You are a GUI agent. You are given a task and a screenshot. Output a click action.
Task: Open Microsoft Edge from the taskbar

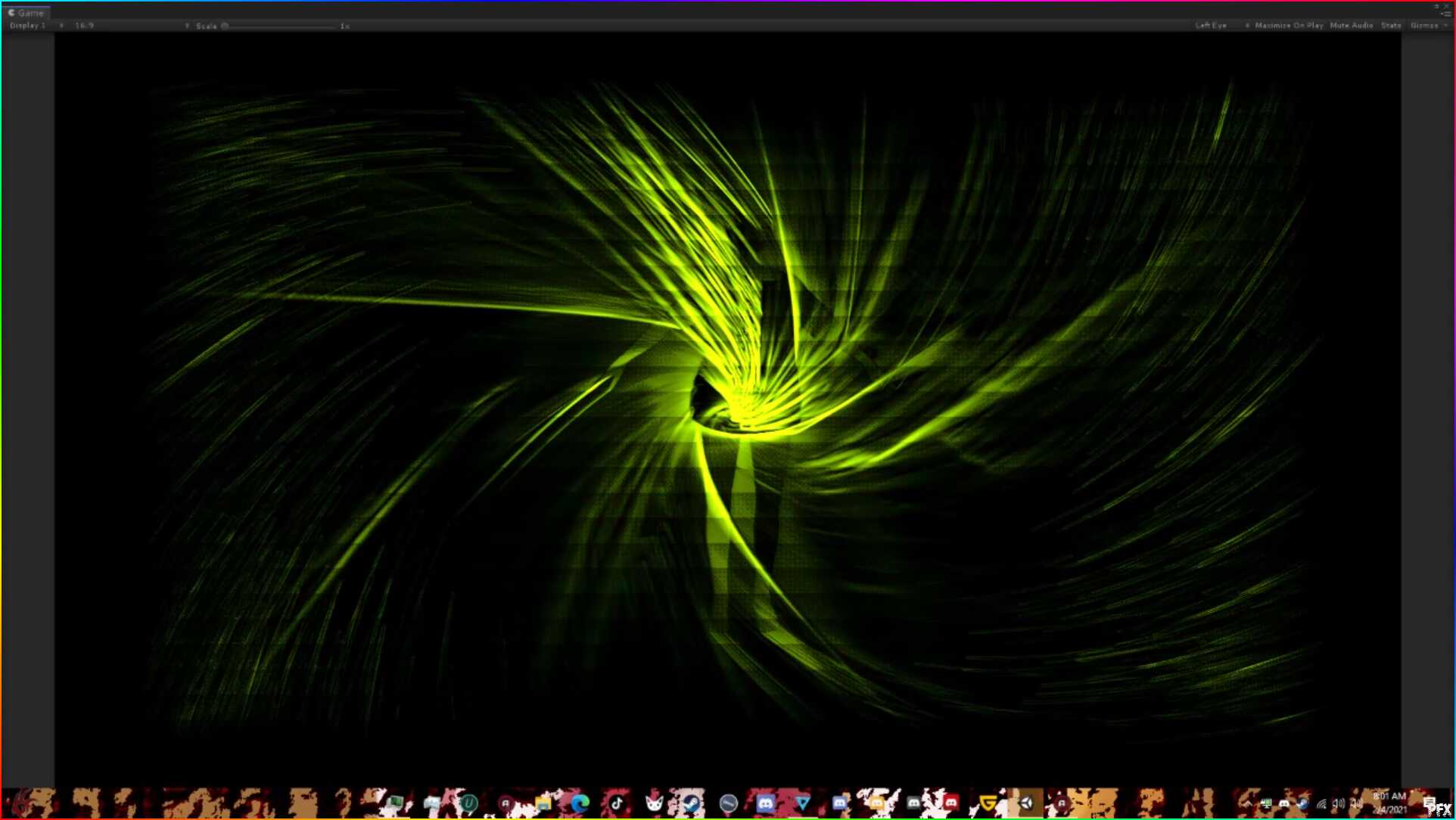[x=580, y=803]
